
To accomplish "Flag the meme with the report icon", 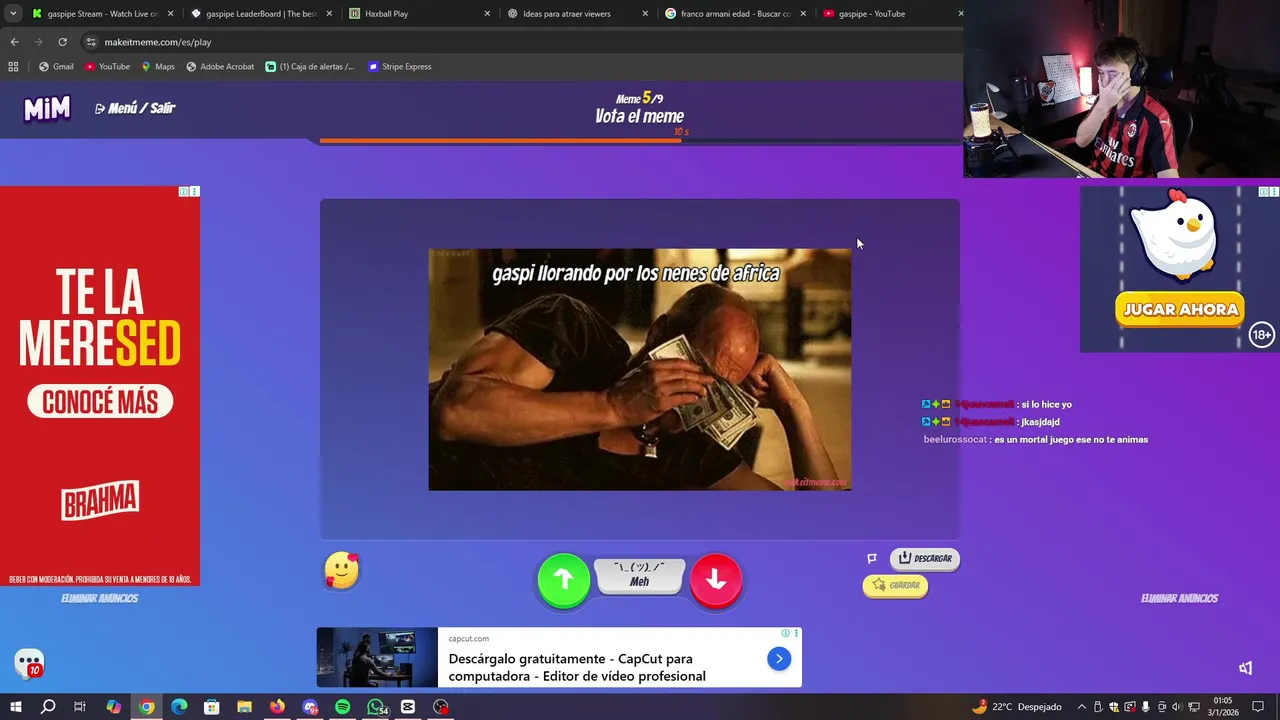I will [872, 558].
